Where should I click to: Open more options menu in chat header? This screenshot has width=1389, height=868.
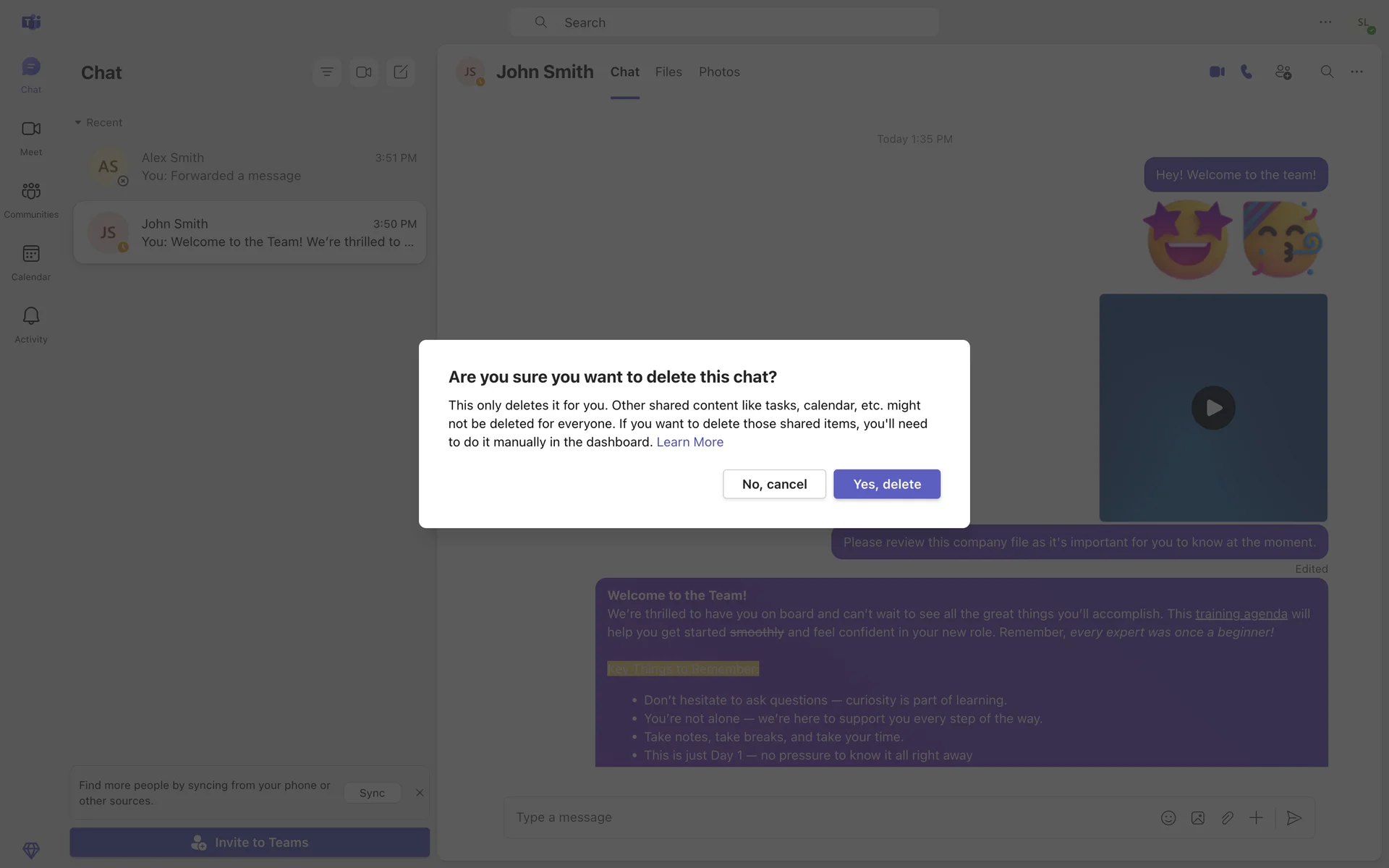[1356, 72]
